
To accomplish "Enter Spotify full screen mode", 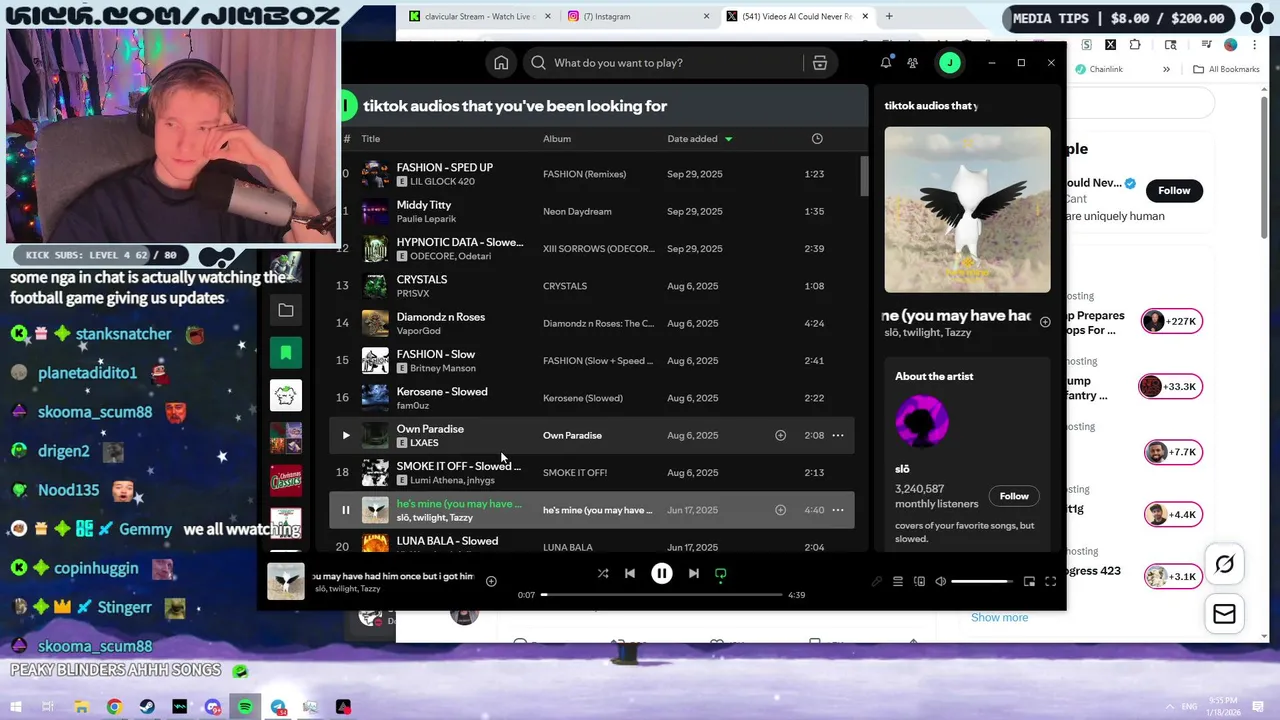I will click(x=1051, y=582).
